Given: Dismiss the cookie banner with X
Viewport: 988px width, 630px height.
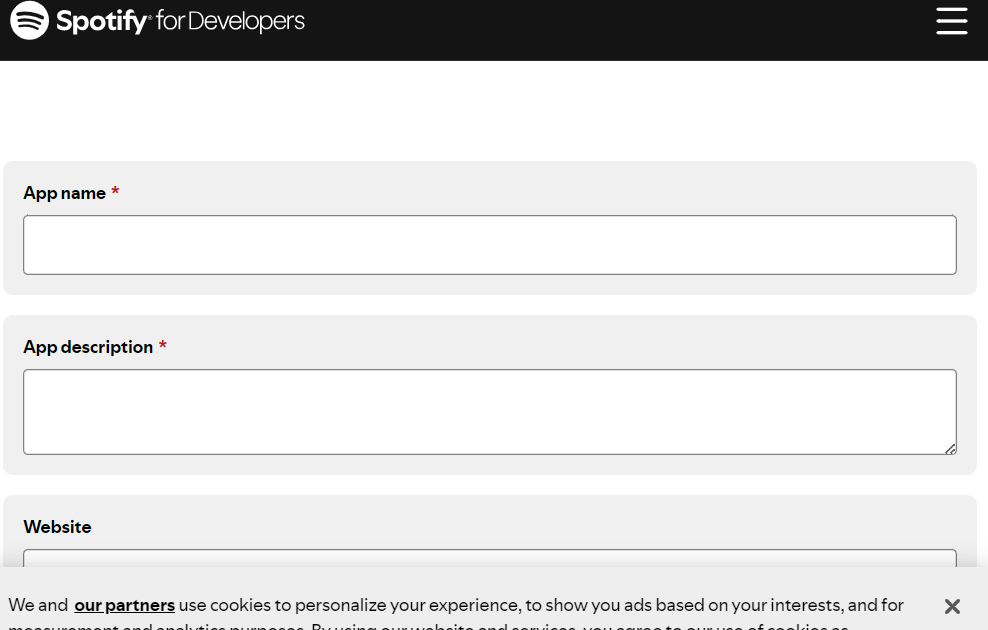Looking at the screenshot, I should (952, 606).
